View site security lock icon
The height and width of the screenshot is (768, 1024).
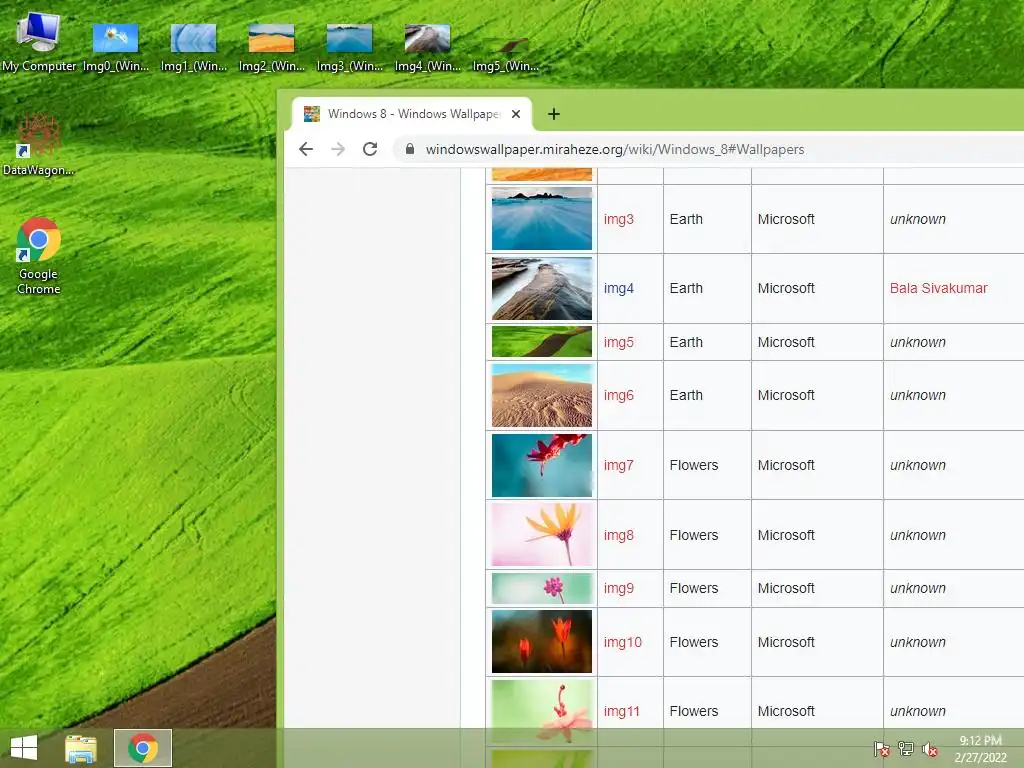point(409,149)
